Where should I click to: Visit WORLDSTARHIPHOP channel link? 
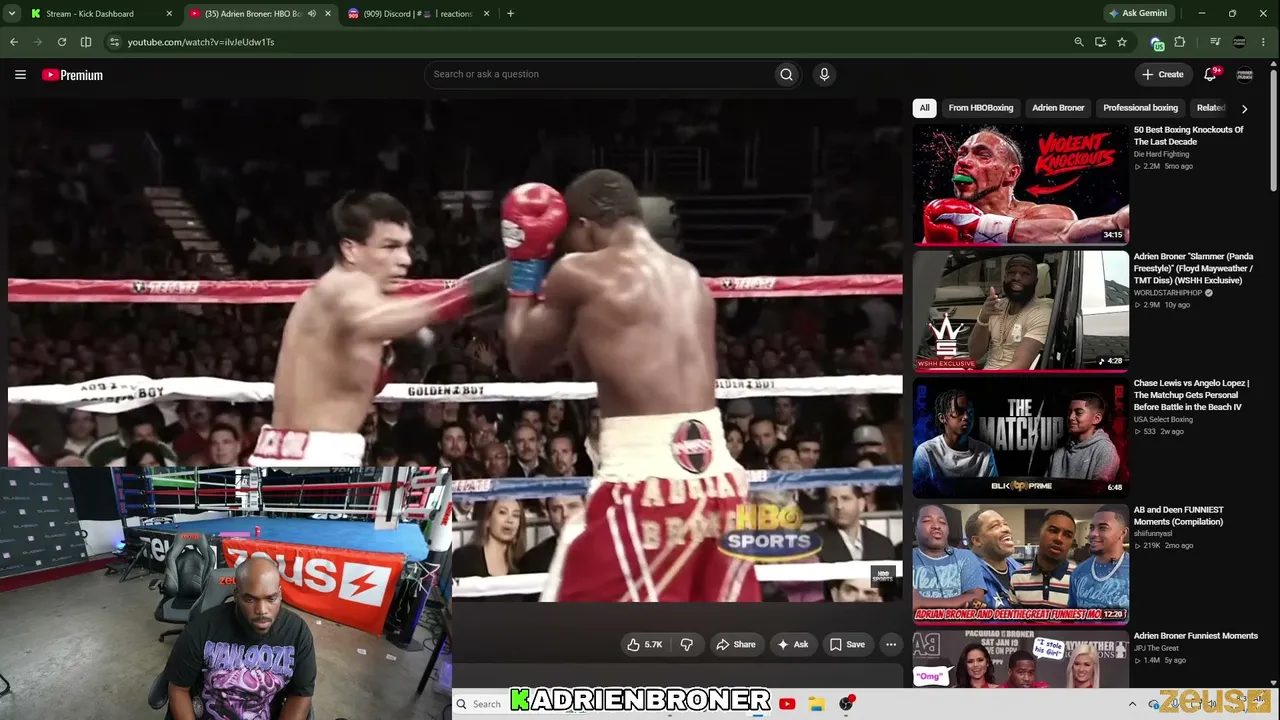(x=1167, y=293)
